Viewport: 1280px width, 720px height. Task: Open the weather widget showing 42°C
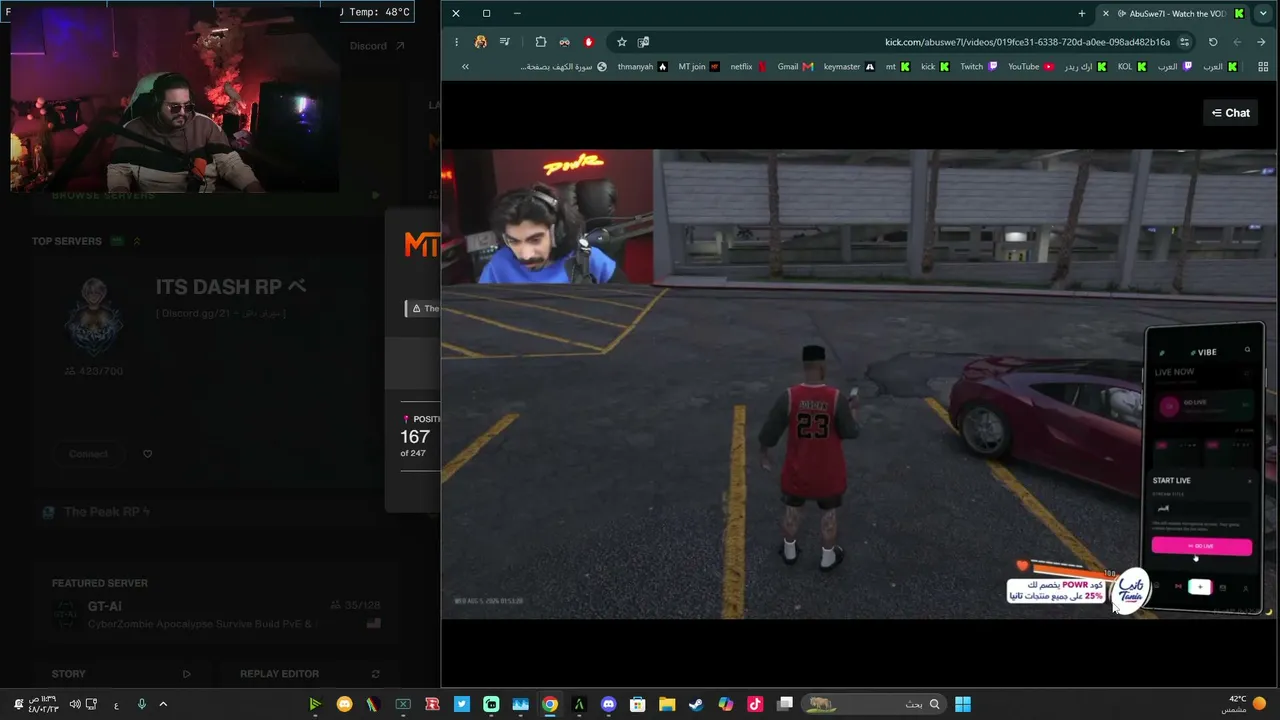tap(1245, 704)
